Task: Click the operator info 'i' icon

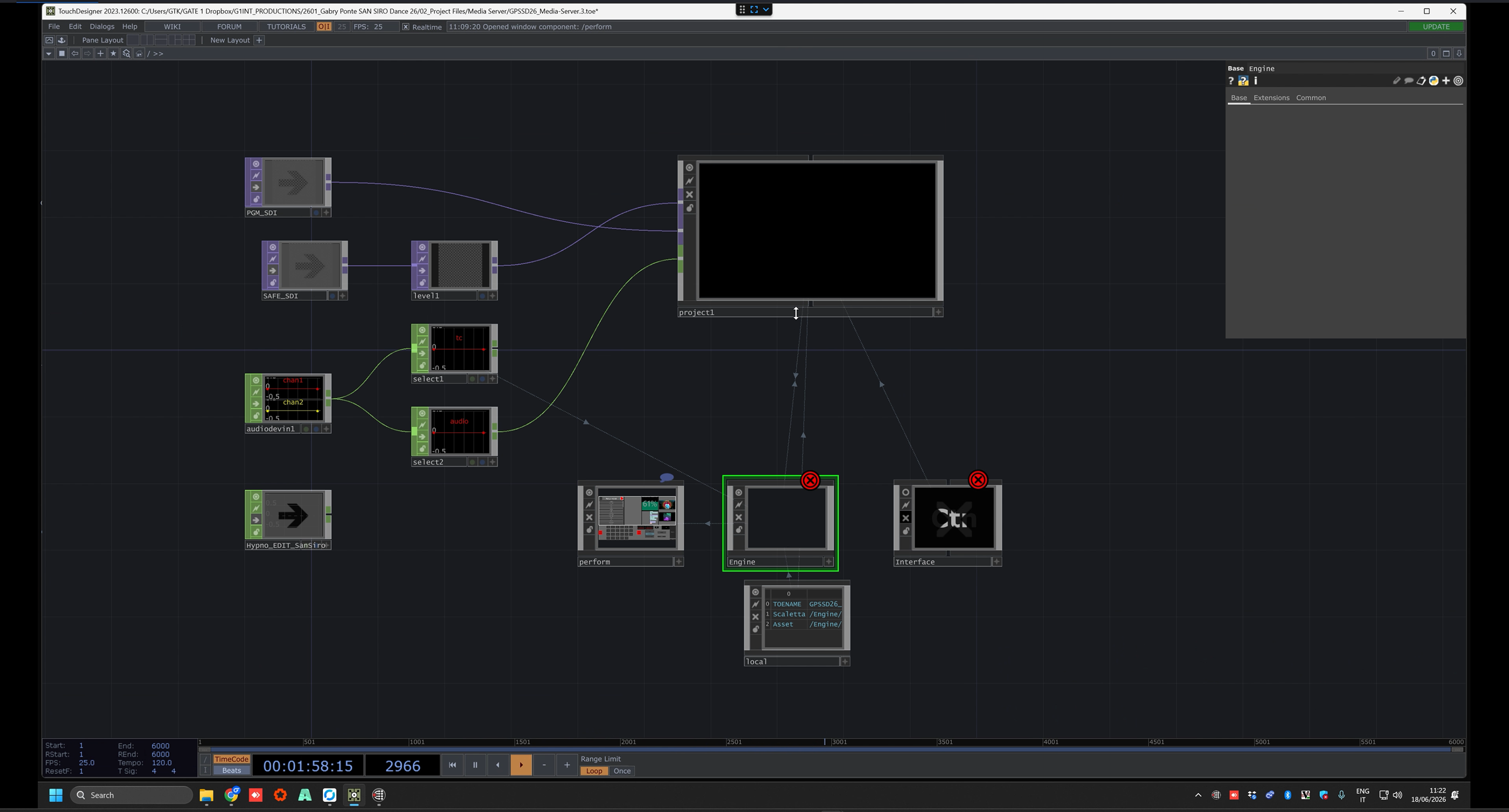Action: [x=1255, y=81]
